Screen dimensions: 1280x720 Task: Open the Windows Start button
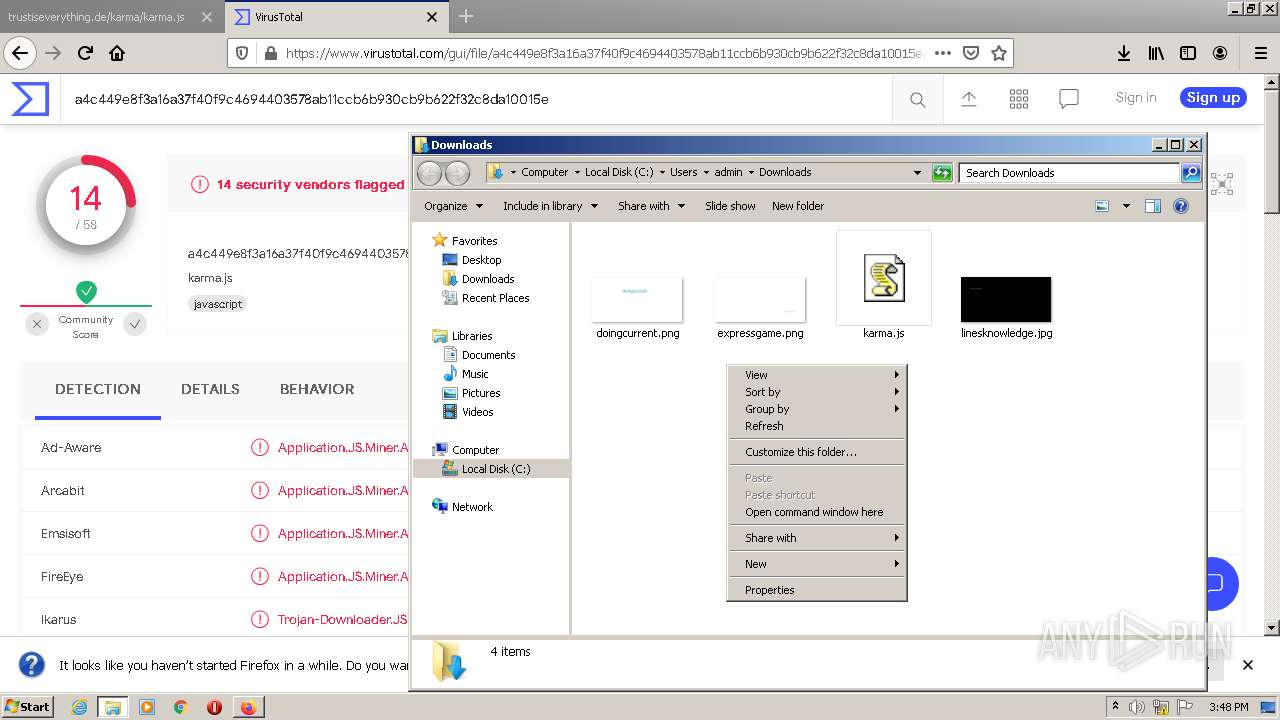[27, 707]
